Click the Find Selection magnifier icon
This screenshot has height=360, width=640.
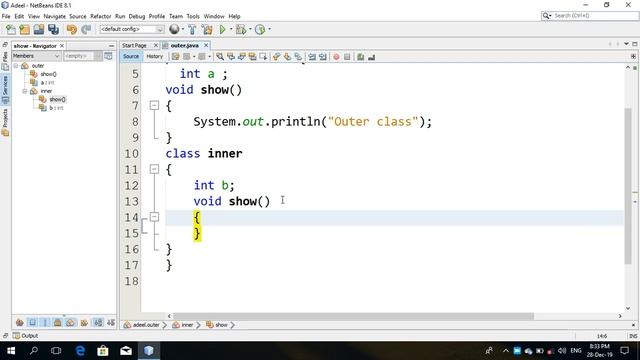(x=220, y=57)
